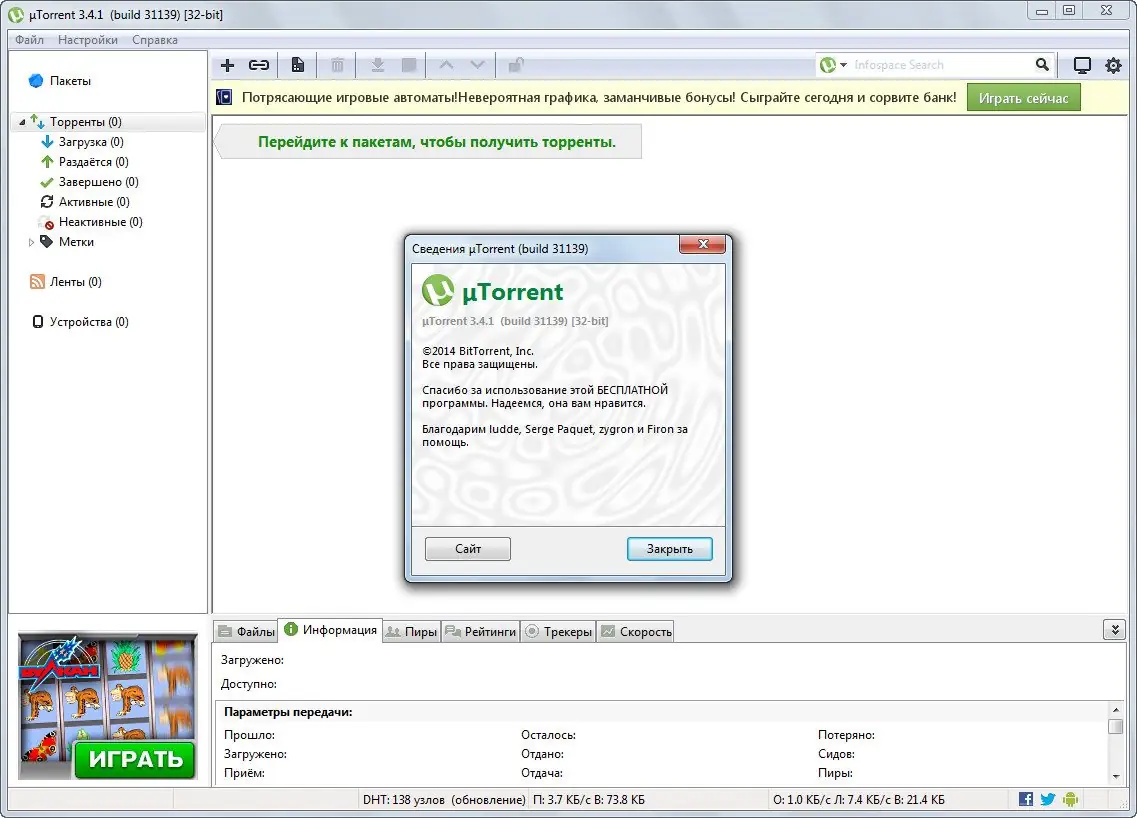Click the Remove torrent trash icon
1137x818 pixels.
point(337,65)
